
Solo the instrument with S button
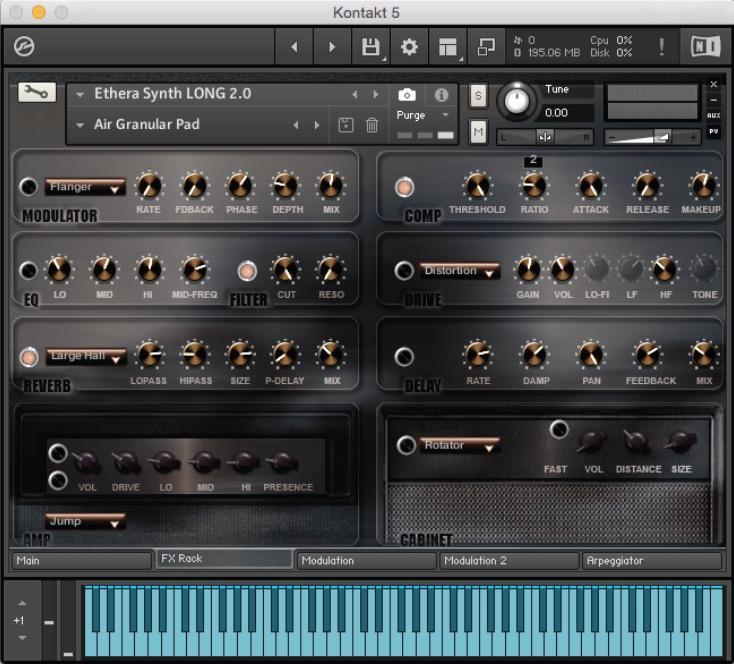pyautogui.click(x=478, y=96)
